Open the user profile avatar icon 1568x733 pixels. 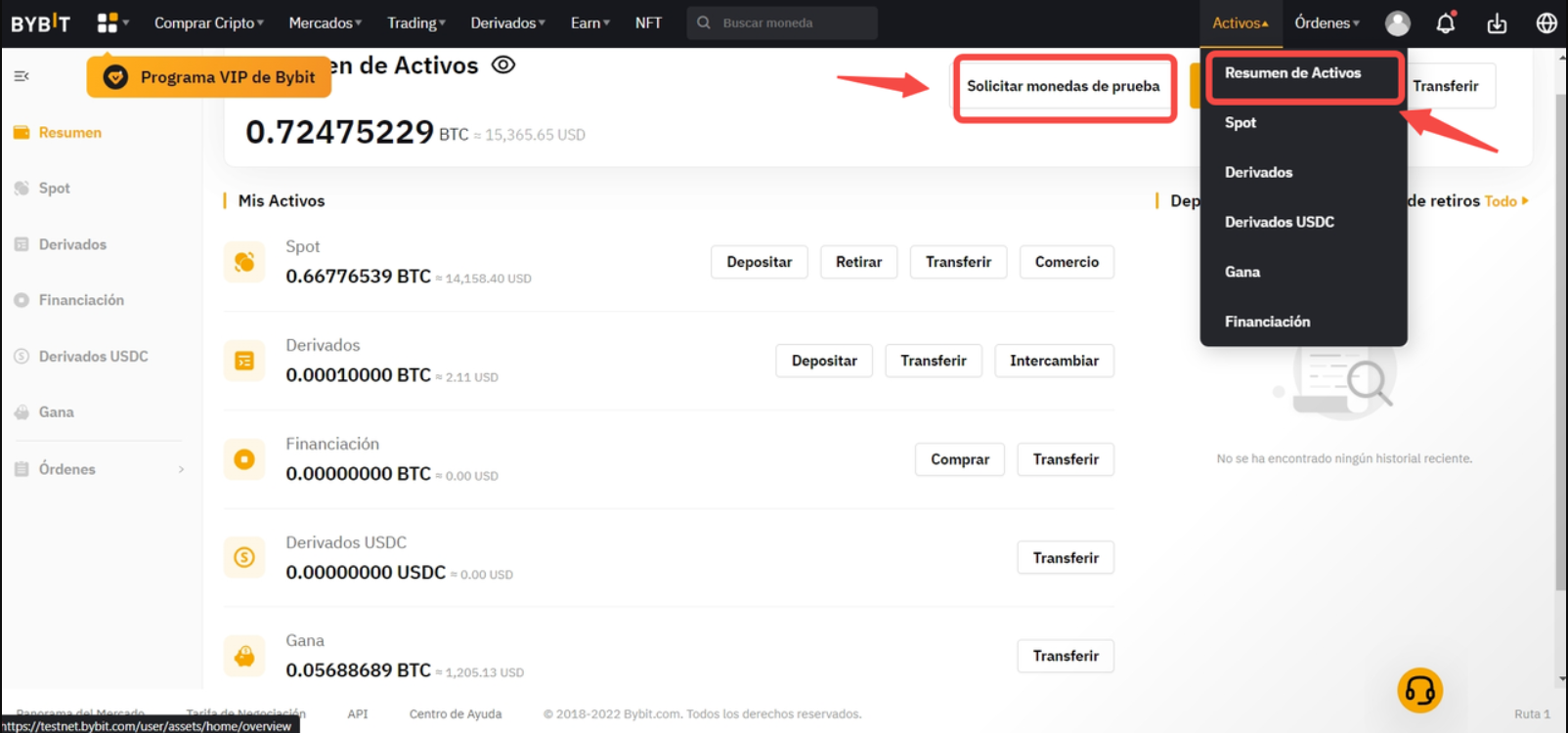(1398, 23)
